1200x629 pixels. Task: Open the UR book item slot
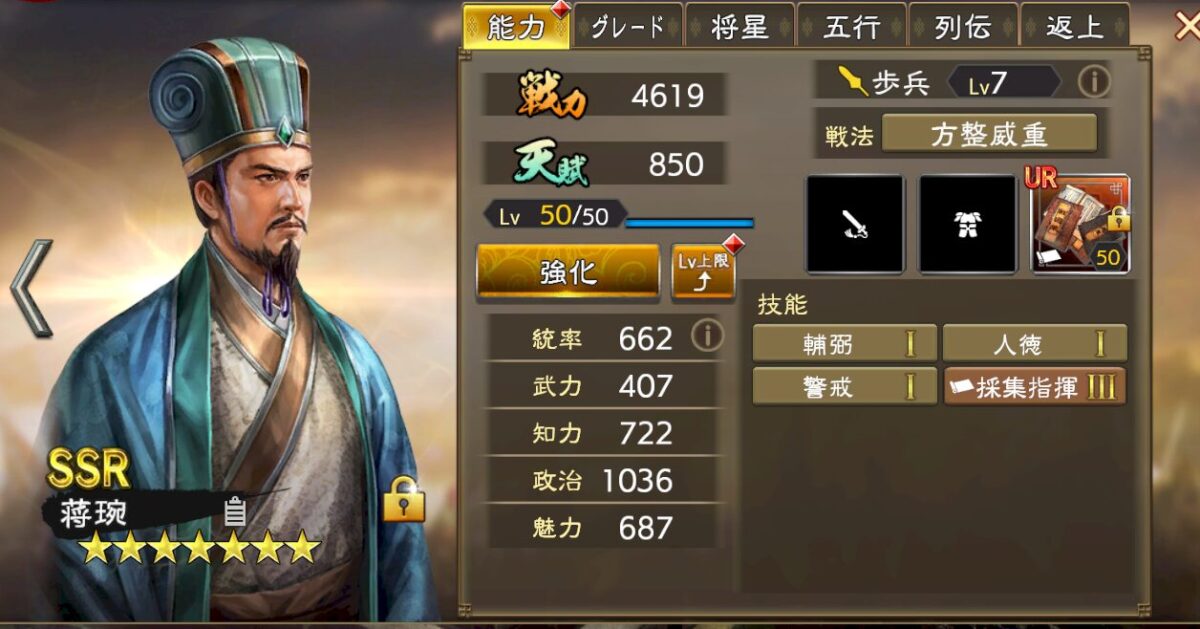tap(1080, 224)
